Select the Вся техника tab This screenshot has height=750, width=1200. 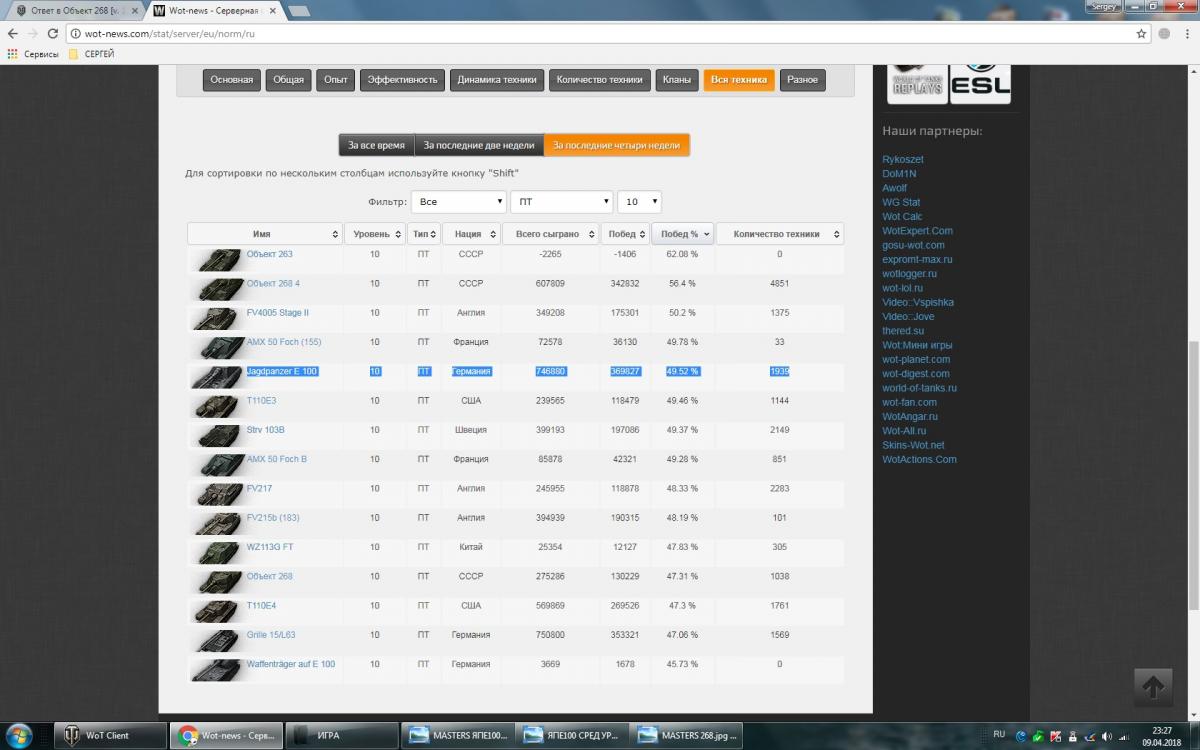pyautogui.click(x=739, y=80)
